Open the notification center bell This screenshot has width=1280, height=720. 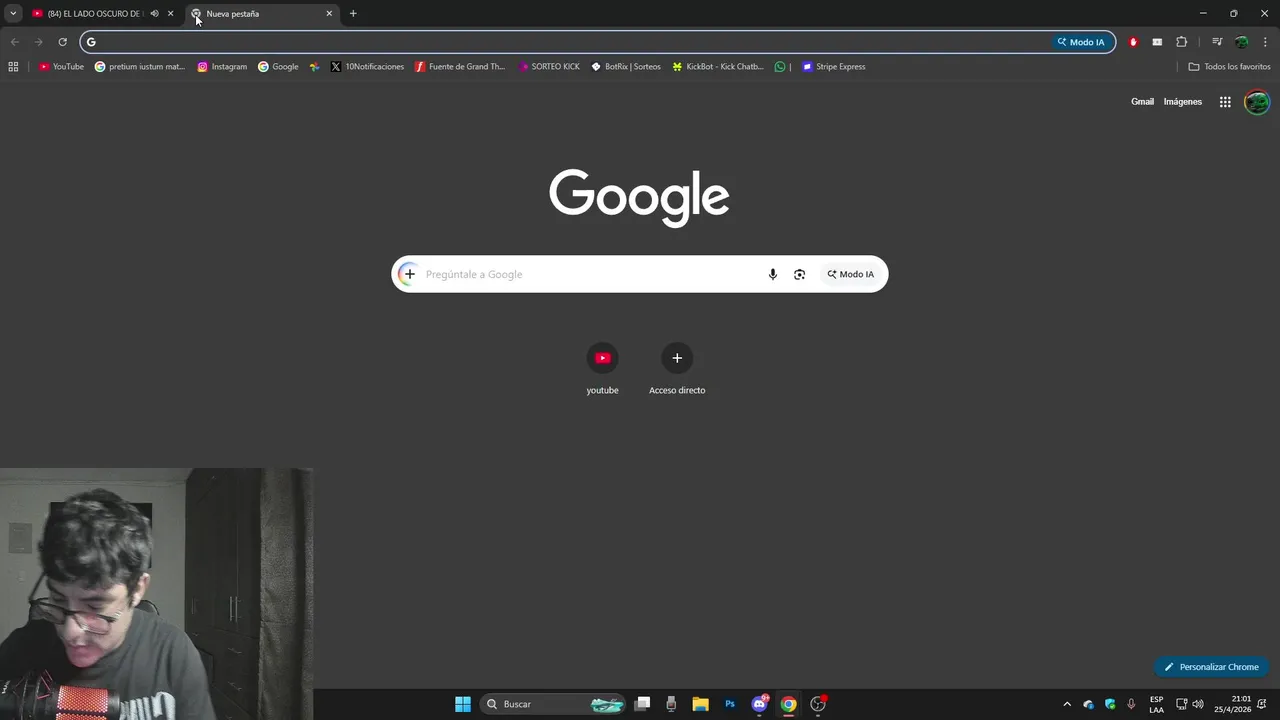[x=1262, y=704]
